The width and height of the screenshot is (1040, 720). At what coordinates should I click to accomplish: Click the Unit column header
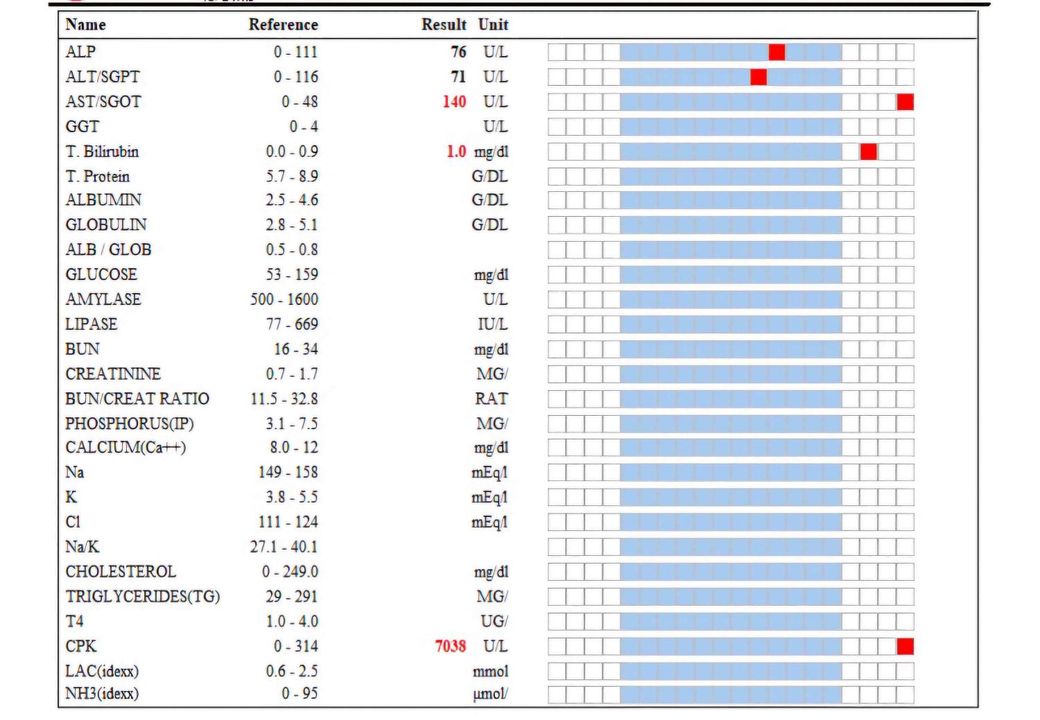(x=492, y=24)
